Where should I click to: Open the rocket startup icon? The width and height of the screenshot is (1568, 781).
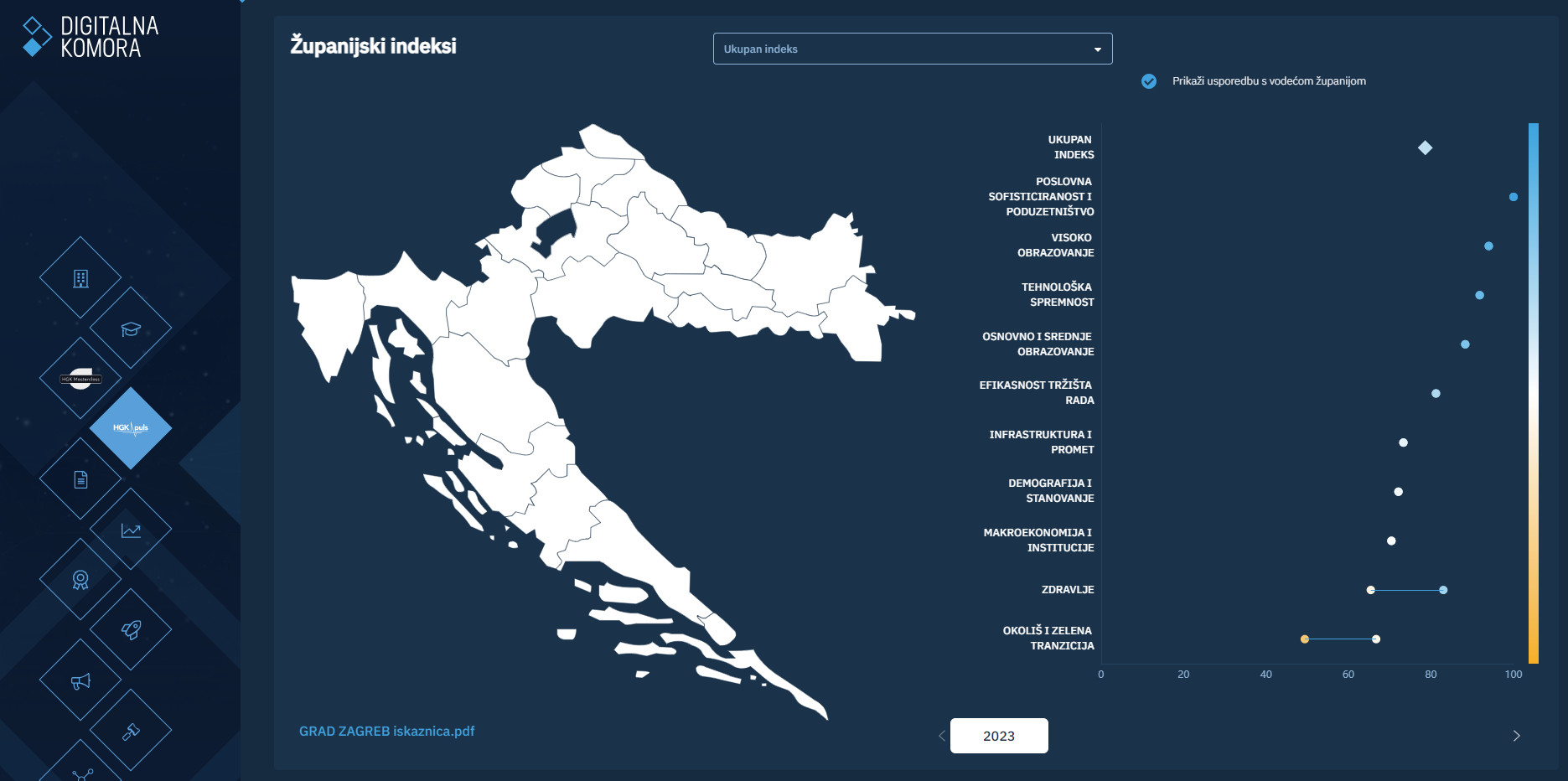pos(132,629)
